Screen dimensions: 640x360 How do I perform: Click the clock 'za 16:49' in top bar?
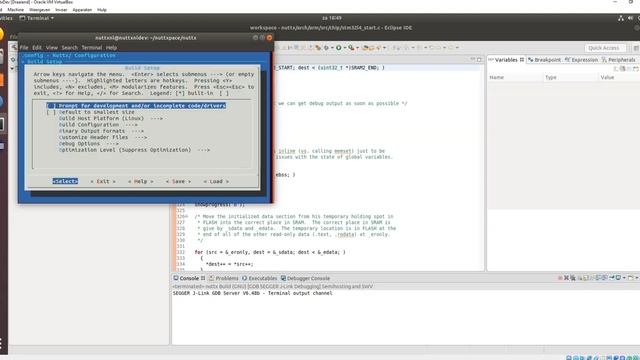coord(331,18)
